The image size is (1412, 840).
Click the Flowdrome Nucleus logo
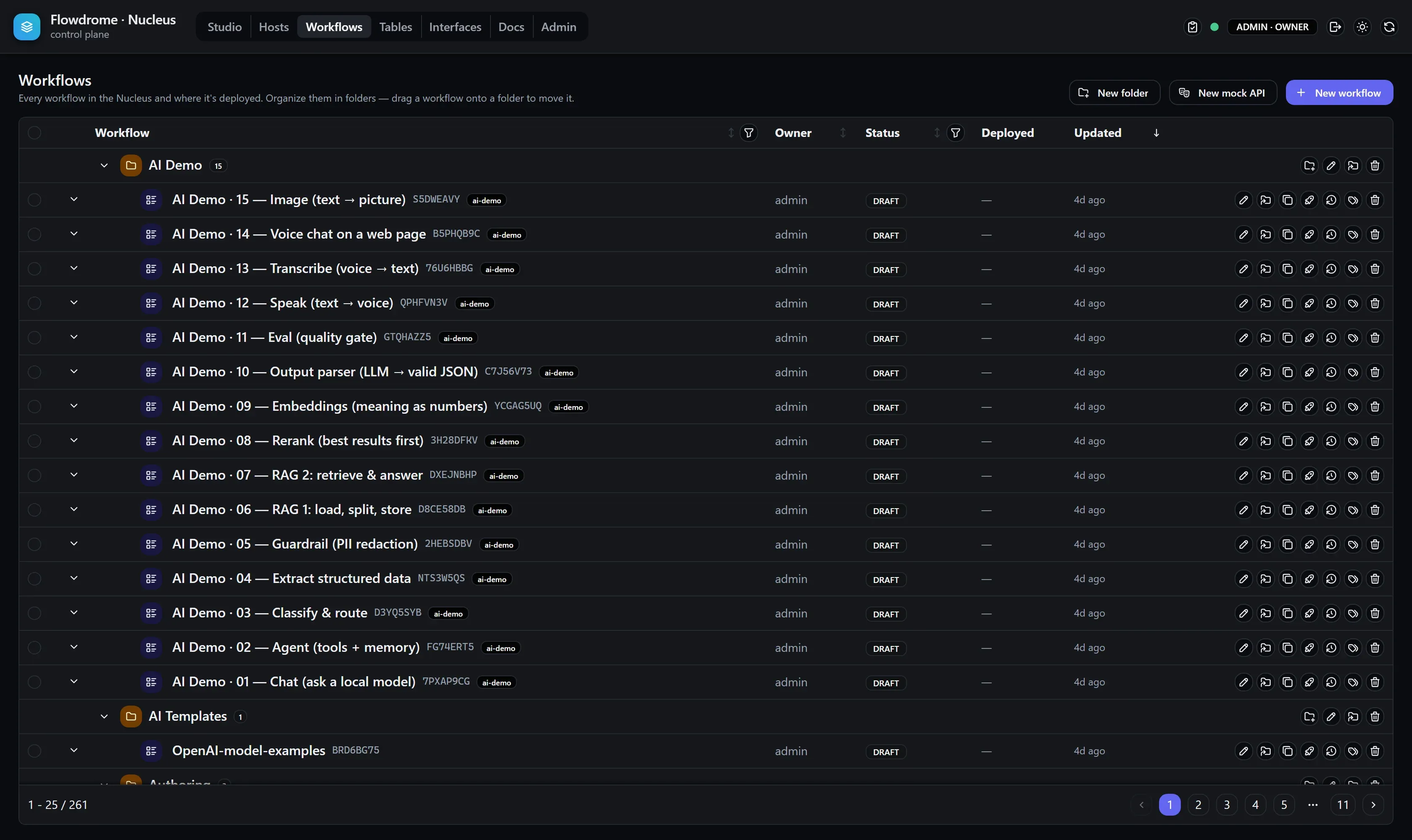pyautogui.click(x=26, y=26)
